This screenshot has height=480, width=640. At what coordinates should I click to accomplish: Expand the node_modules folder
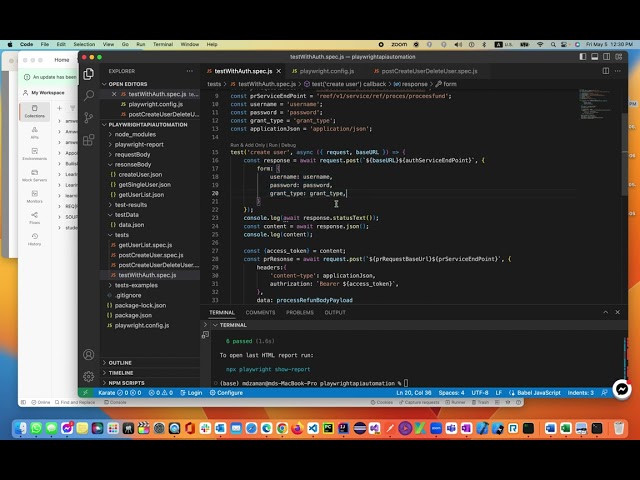click(x=135, y=134)
